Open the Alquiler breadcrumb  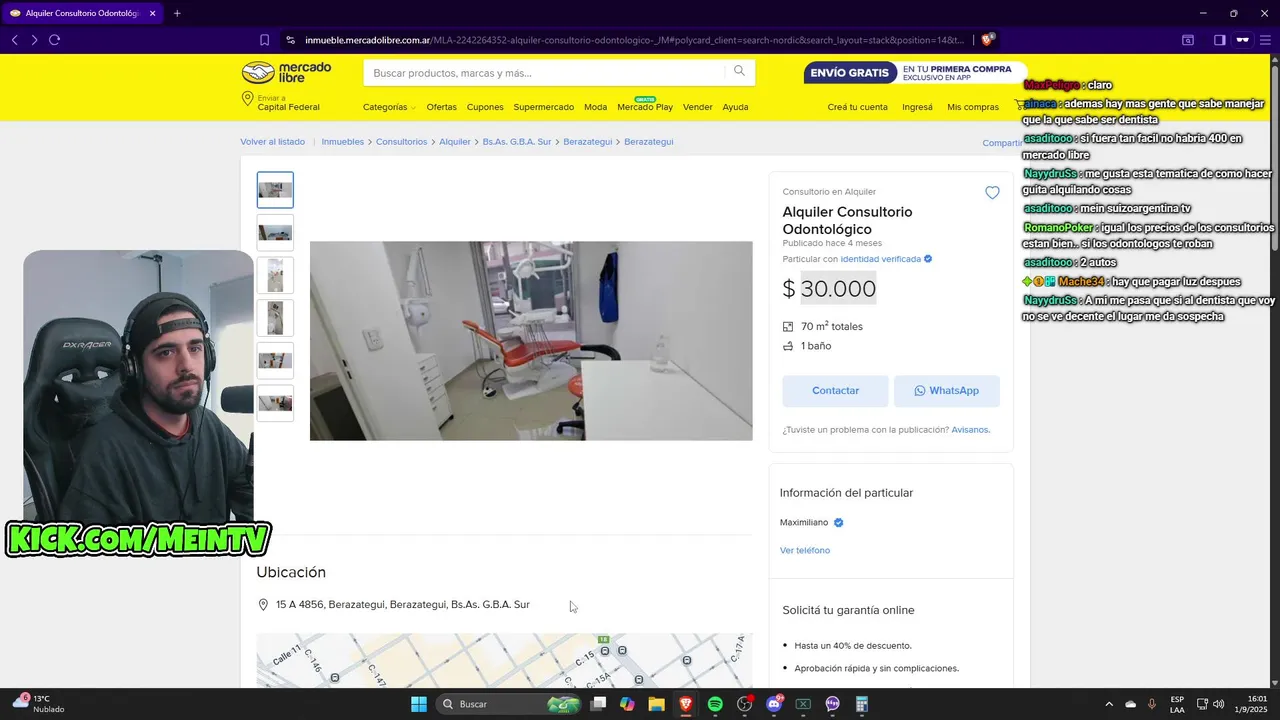[x=455, y=142]
